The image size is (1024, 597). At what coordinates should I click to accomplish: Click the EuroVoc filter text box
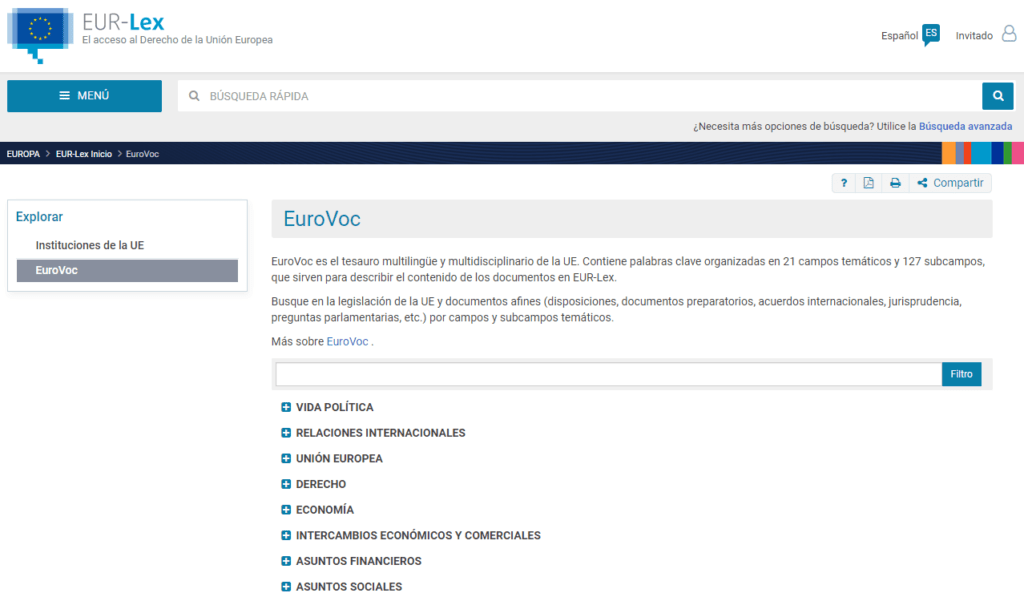point(608,374)
